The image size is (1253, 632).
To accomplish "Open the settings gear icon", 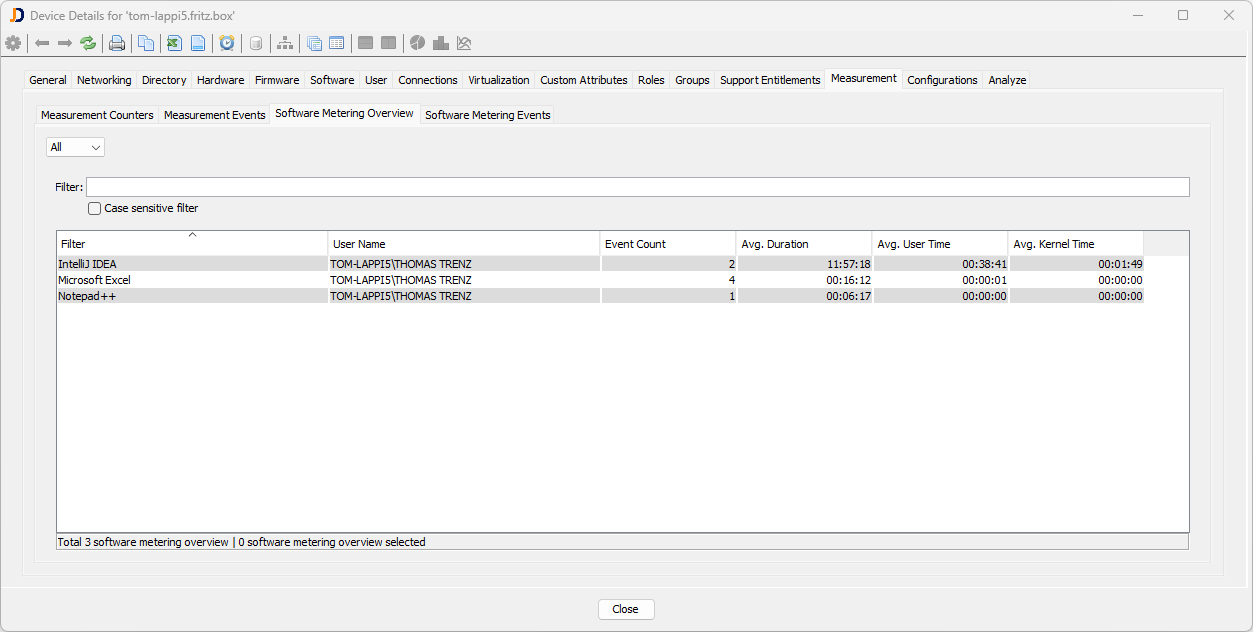I will pos(14,43).
